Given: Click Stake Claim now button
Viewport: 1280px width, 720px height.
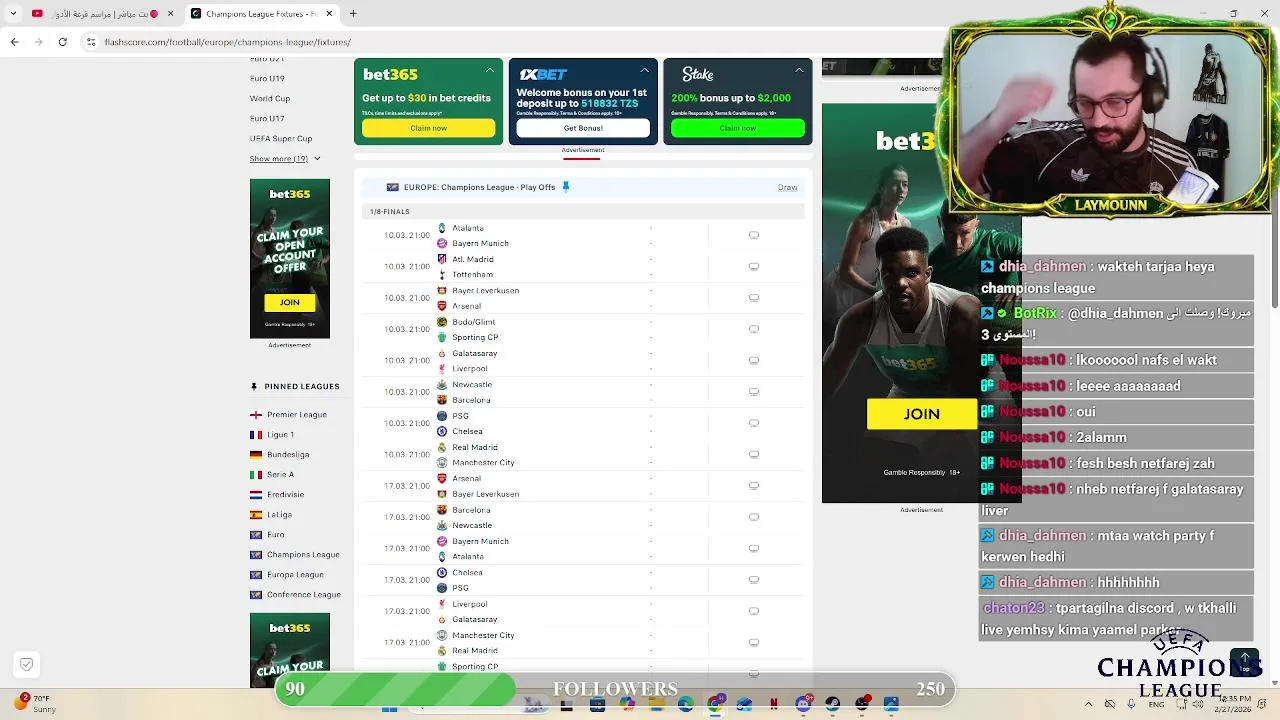Looking at the screenshot, I should (738, 128).
